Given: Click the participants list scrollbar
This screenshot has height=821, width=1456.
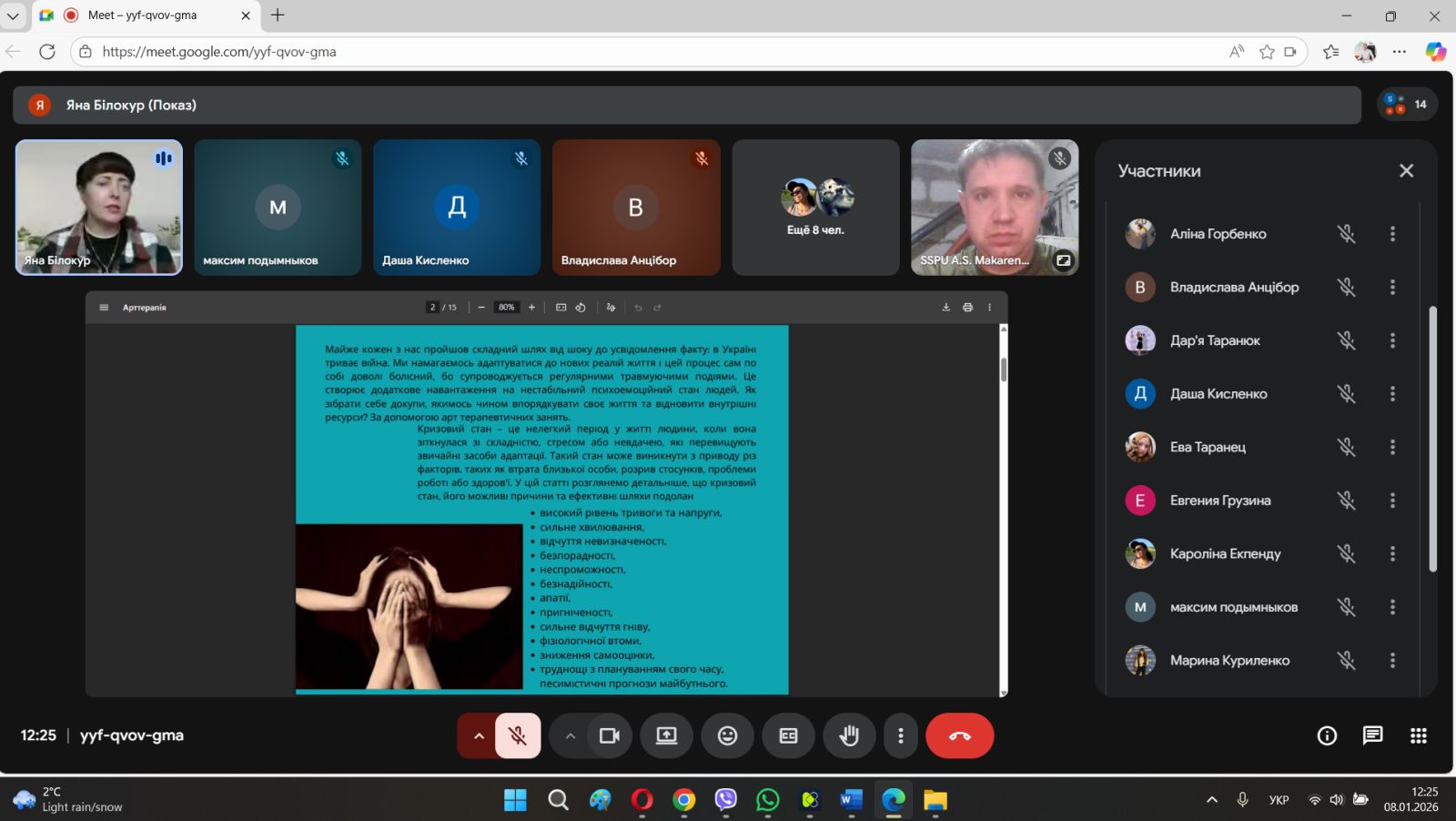Looking at the screenshot, I should (x=1432, y=437).
